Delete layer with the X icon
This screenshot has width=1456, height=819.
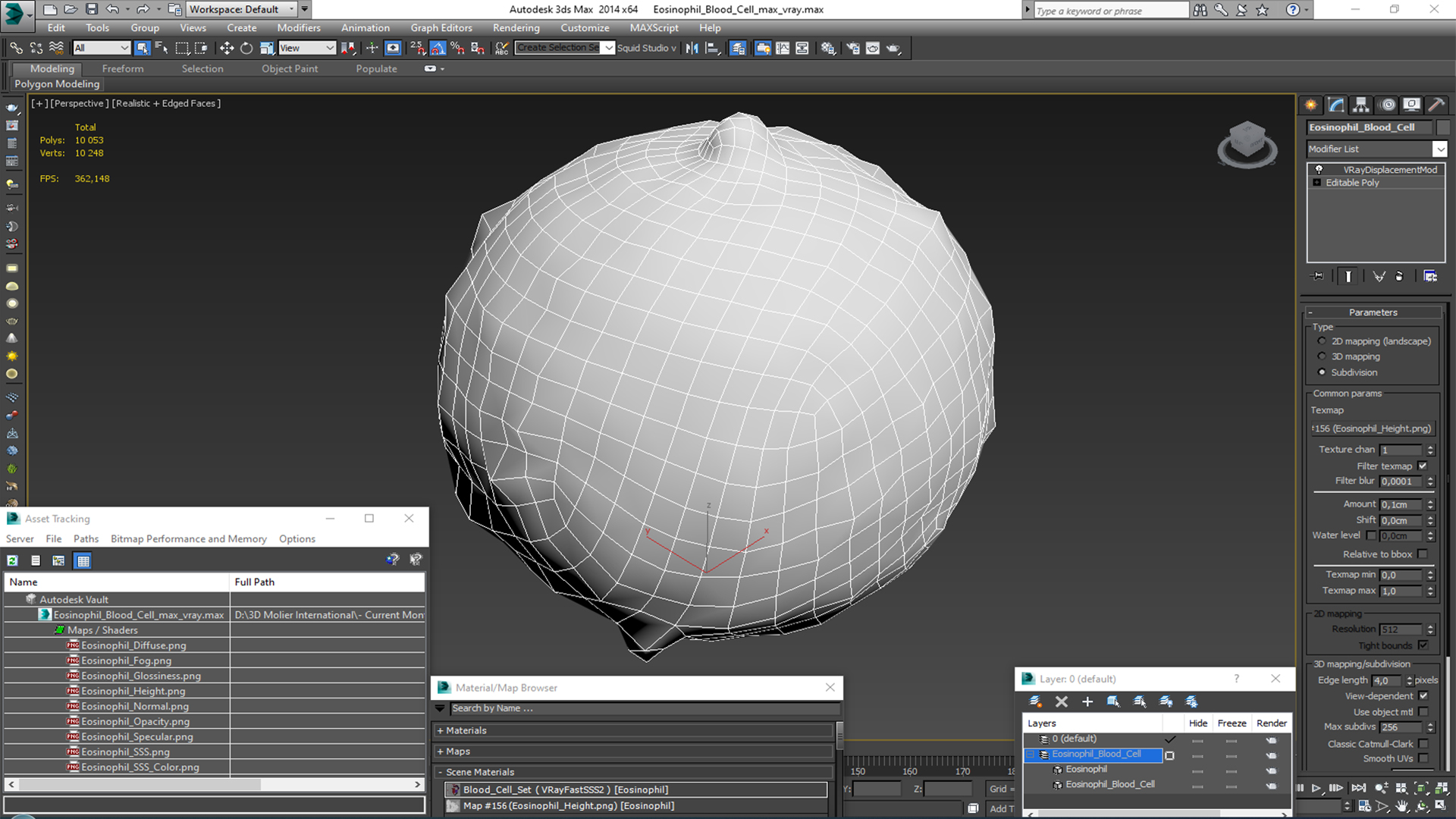tap(1062, 701)
